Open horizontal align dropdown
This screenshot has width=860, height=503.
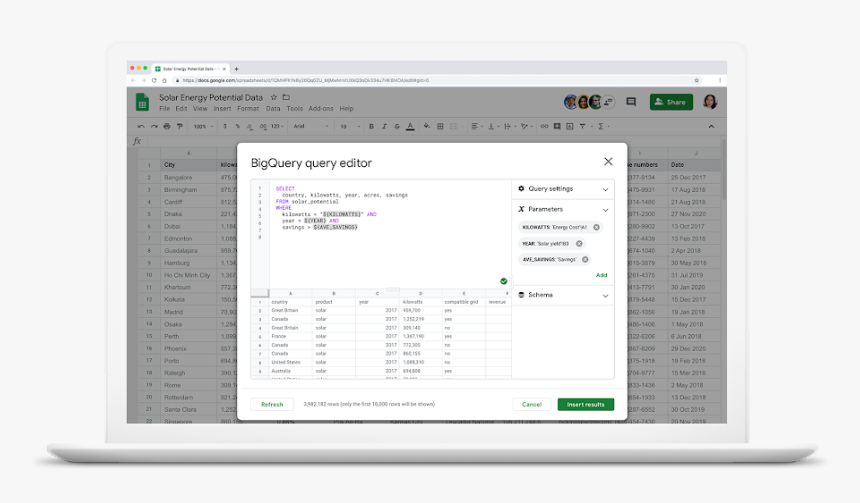pos(477,126)
